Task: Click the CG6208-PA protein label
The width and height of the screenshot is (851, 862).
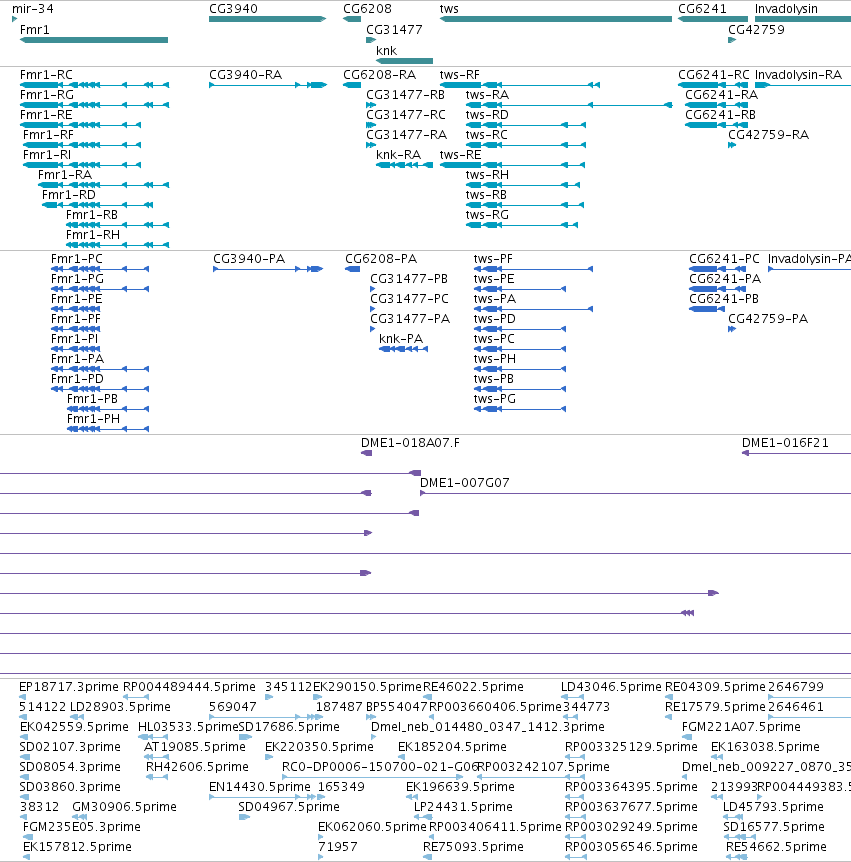Action: [x=381, y=259]
